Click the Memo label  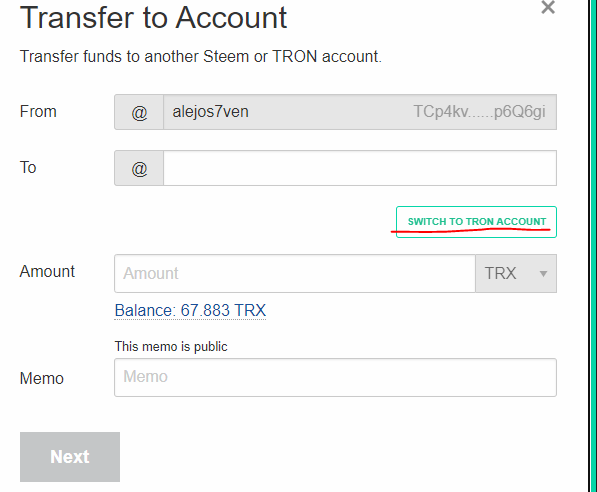coord(42,379)
